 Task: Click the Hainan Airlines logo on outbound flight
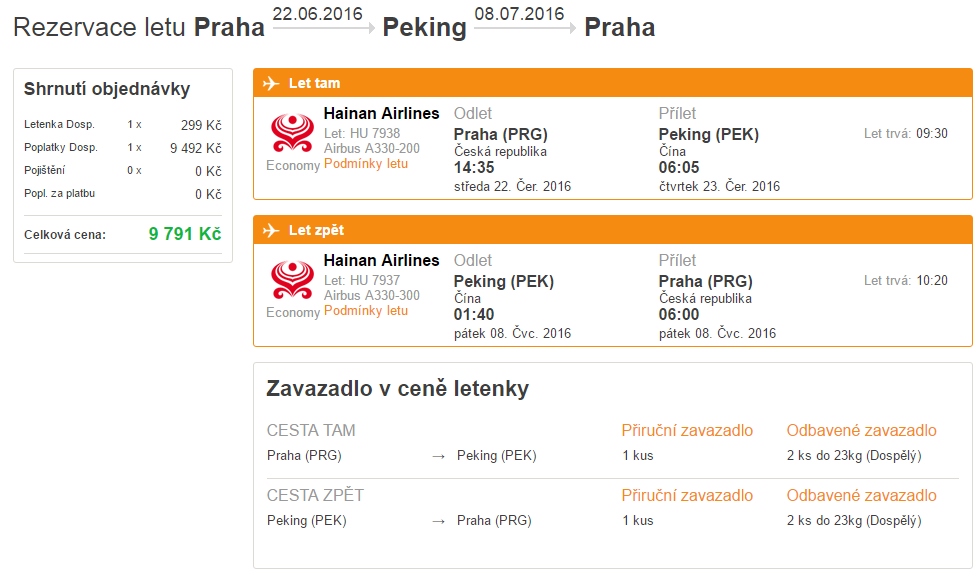pos(292,133)
